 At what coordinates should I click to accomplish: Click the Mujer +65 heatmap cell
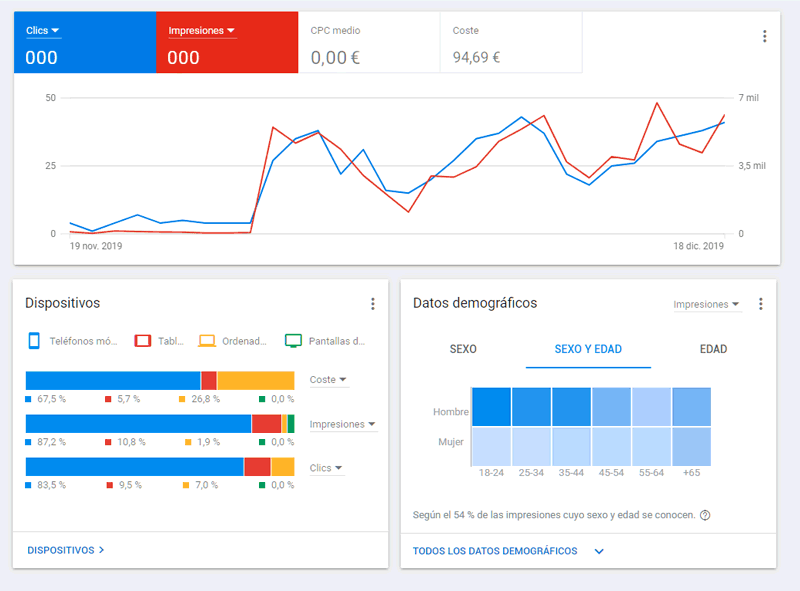point(691,447)
